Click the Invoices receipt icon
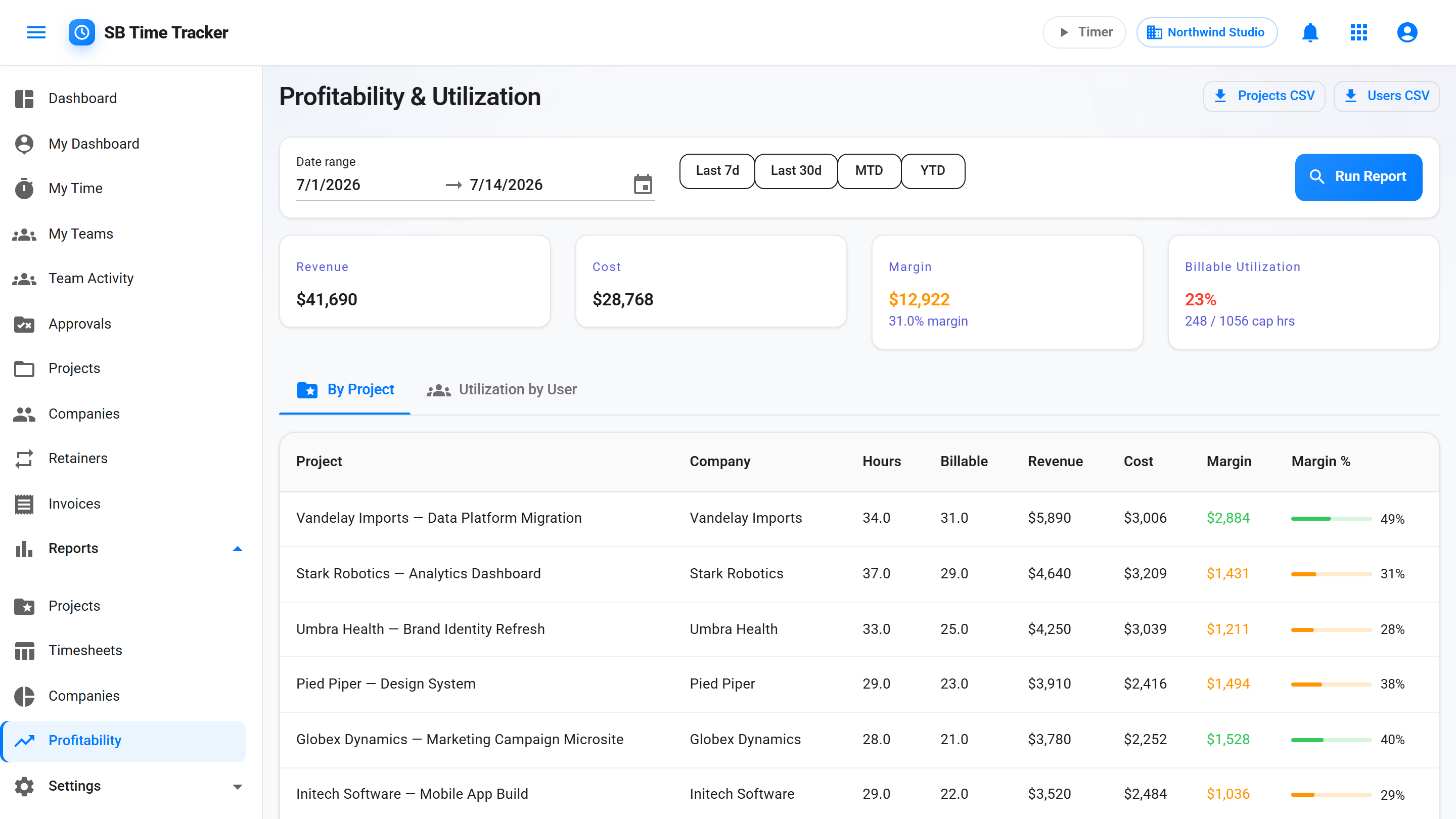Viewport: 1456px width, 819px height. (24, 504)
